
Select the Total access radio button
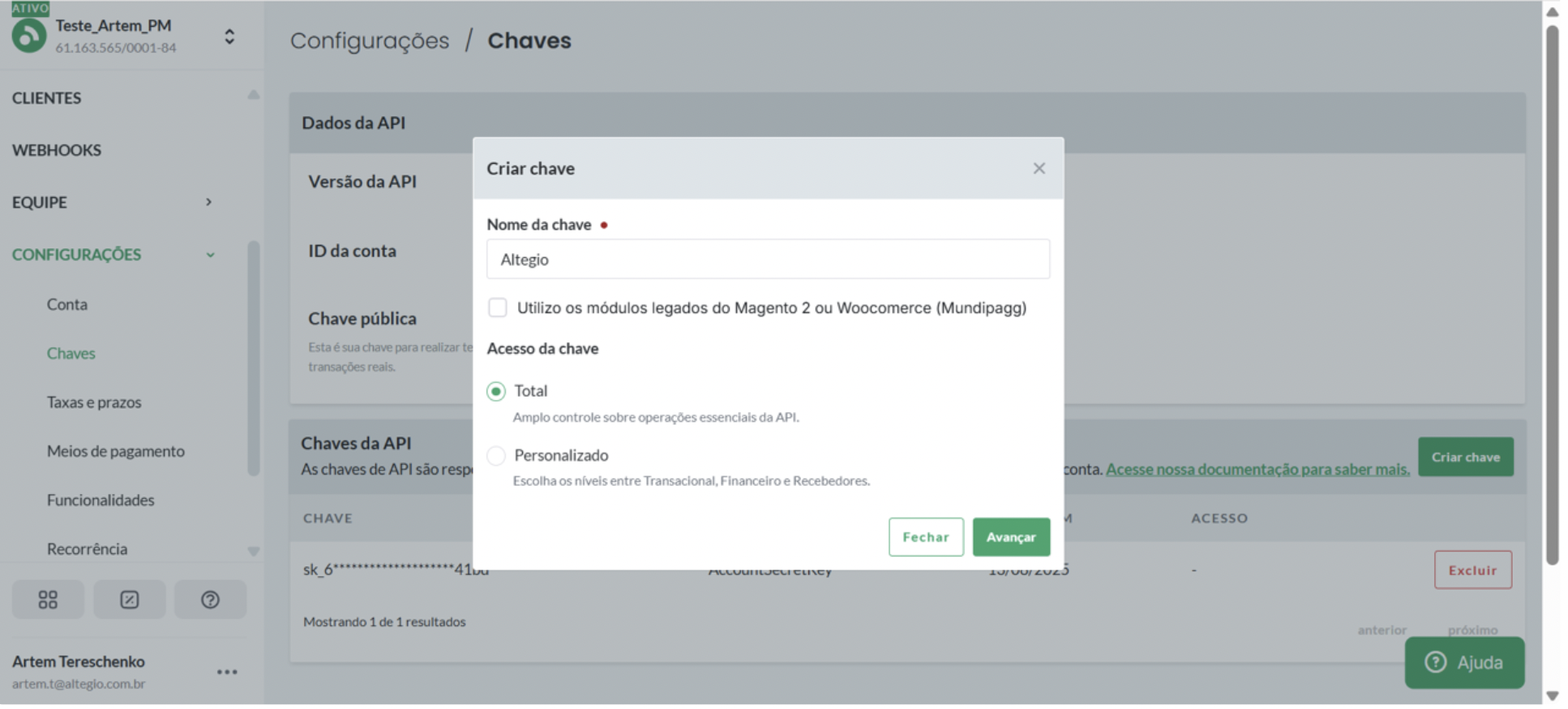496,391
